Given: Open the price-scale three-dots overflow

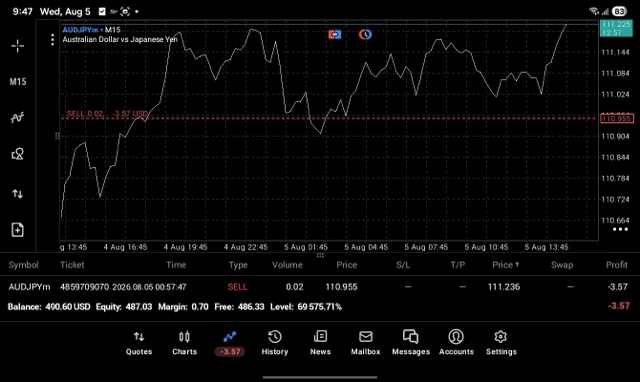Looking at the screenshot, I should pyautogui.click(x=620, y=229).
